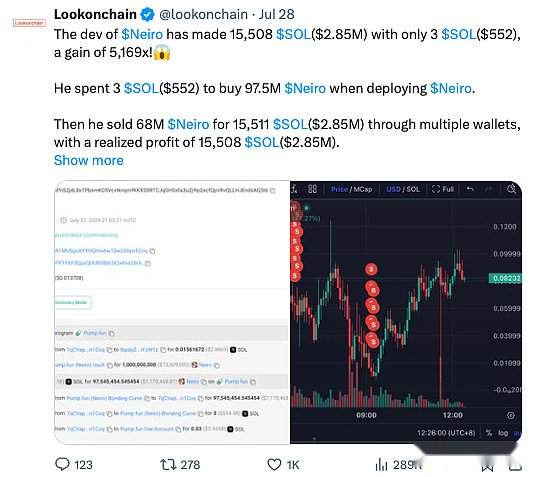Viewport: 533px width, 477px height.
Task: Like the tweet with heart icon
Action: [x=274, y=464]
